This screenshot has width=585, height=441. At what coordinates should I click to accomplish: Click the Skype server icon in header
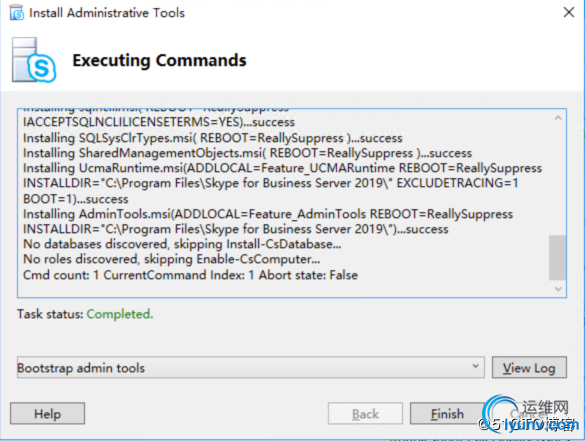pyautogui.click(x=34, y=60)
